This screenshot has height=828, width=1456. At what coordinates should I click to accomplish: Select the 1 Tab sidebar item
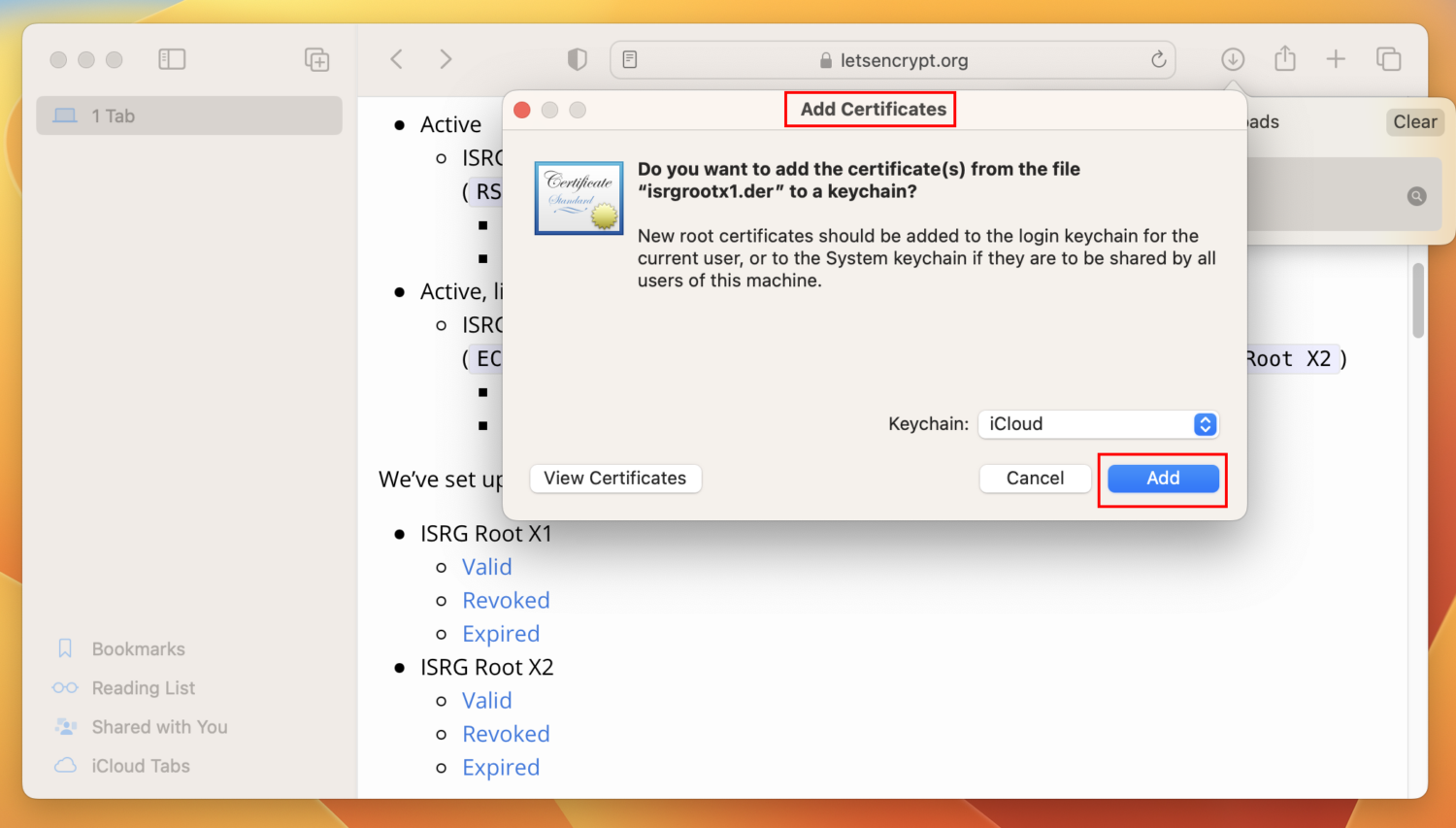point(189,116)
